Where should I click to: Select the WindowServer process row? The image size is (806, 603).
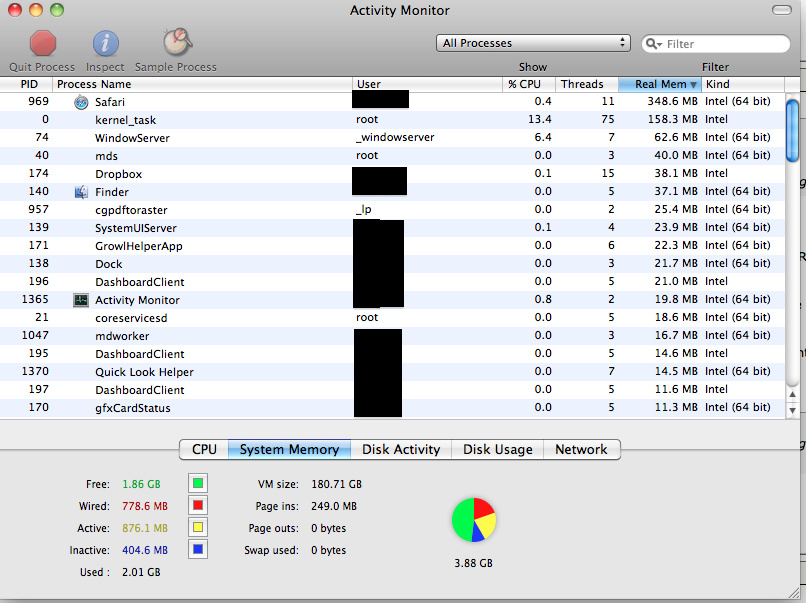tap(393, 138)
